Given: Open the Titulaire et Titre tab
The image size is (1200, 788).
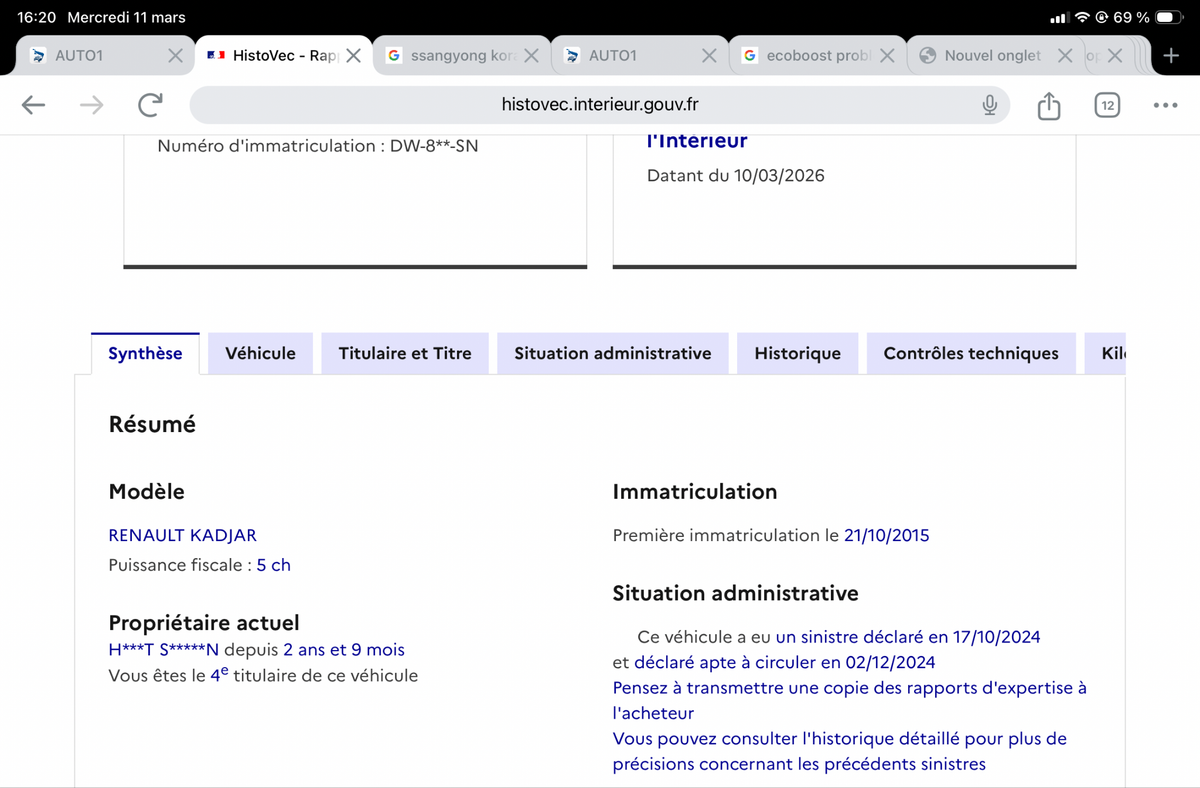Looking at the screenshot, I should tap(405, 353).
